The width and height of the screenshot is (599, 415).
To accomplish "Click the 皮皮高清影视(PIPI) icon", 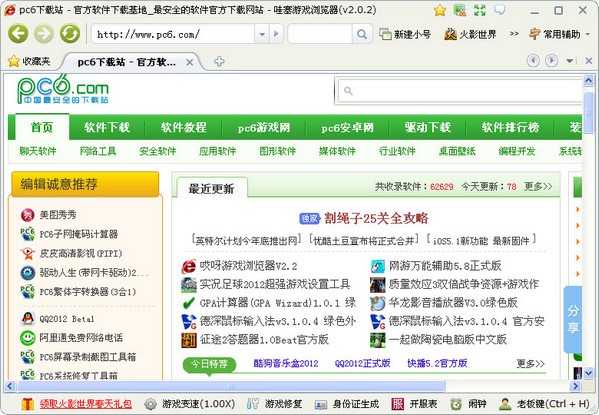I will click(x=28, y=253).
